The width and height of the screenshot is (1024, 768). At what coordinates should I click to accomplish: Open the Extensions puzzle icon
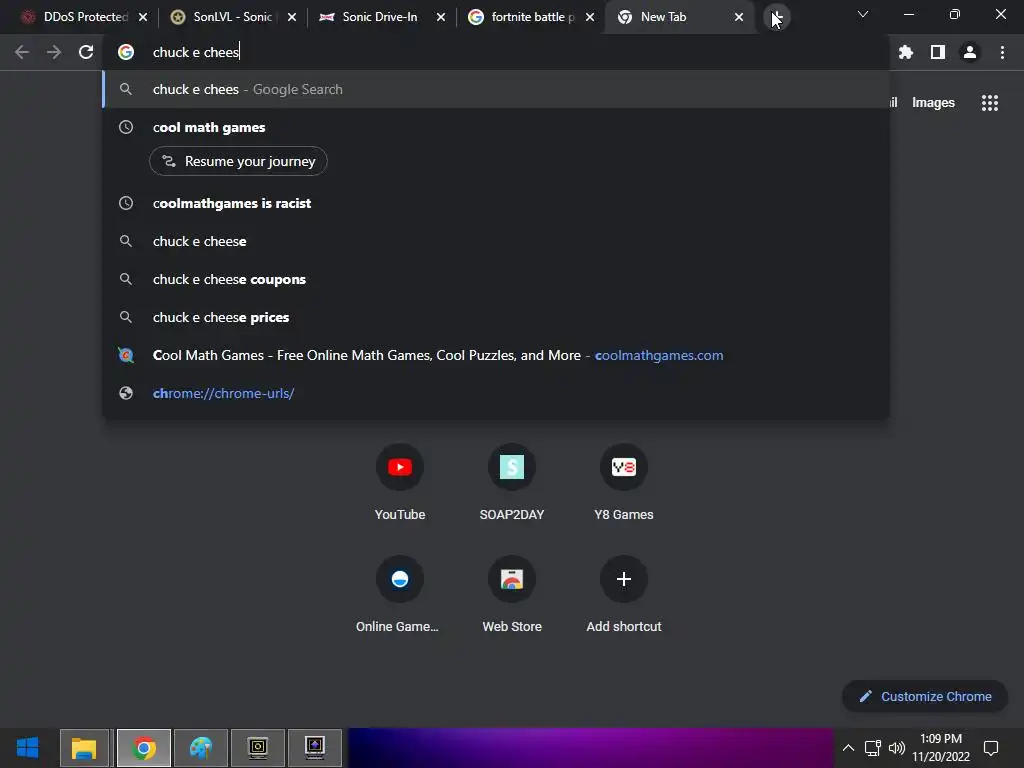[x=906, y=52]
